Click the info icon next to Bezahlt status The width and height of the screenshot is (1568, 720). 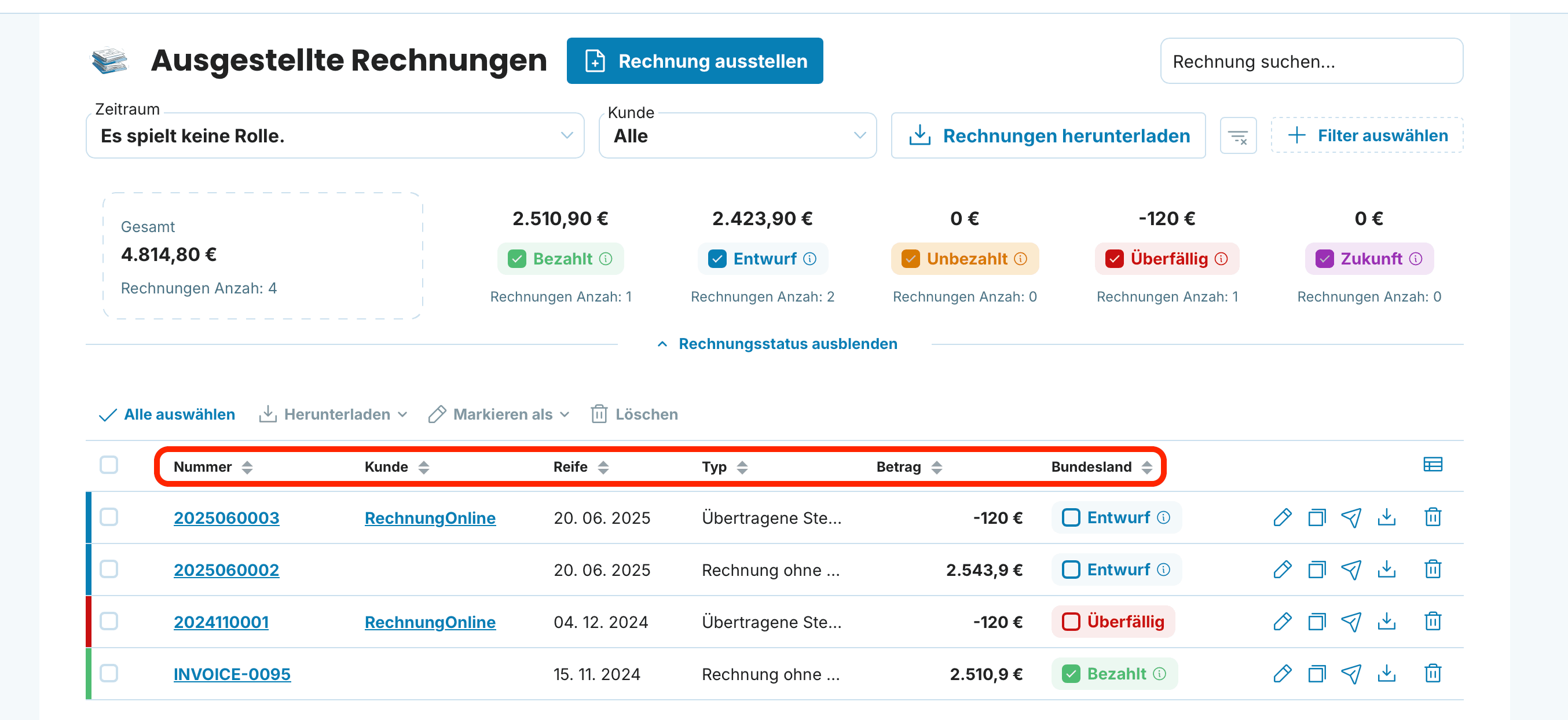[606, 259]
